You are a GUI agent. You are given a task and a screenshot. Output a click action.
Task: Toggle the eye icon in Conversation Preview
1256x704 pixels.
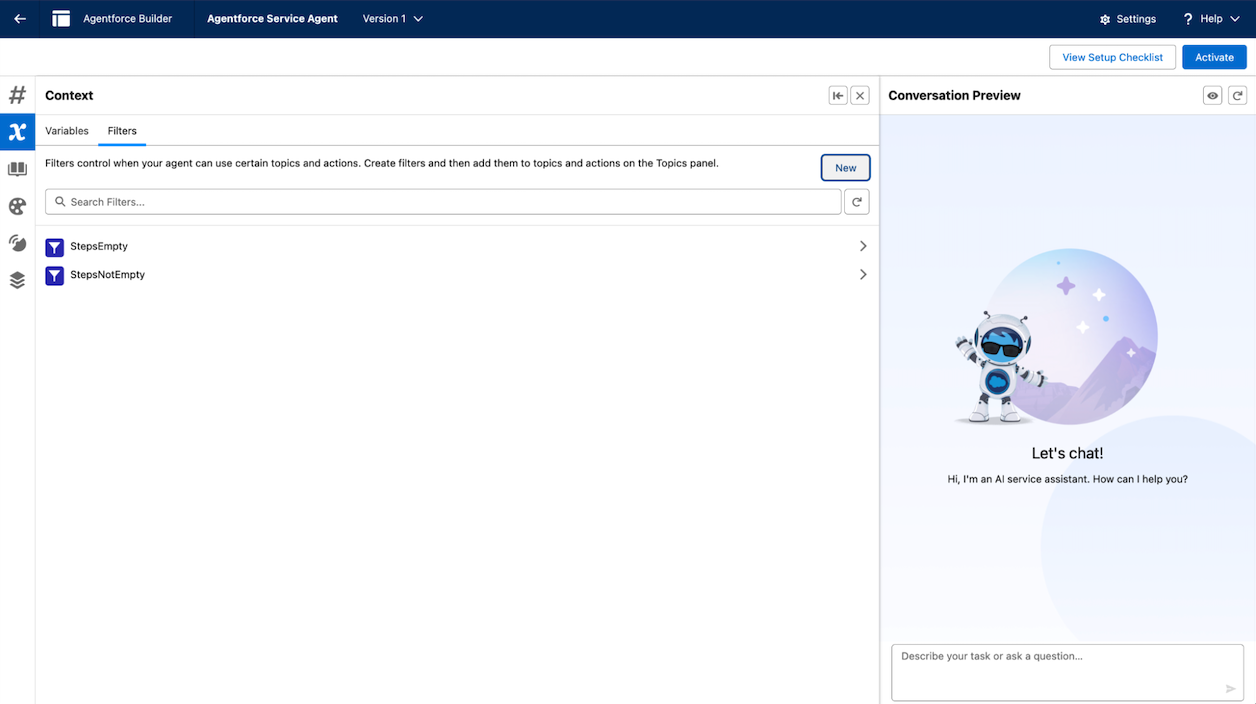click(x=1212, y=94)
